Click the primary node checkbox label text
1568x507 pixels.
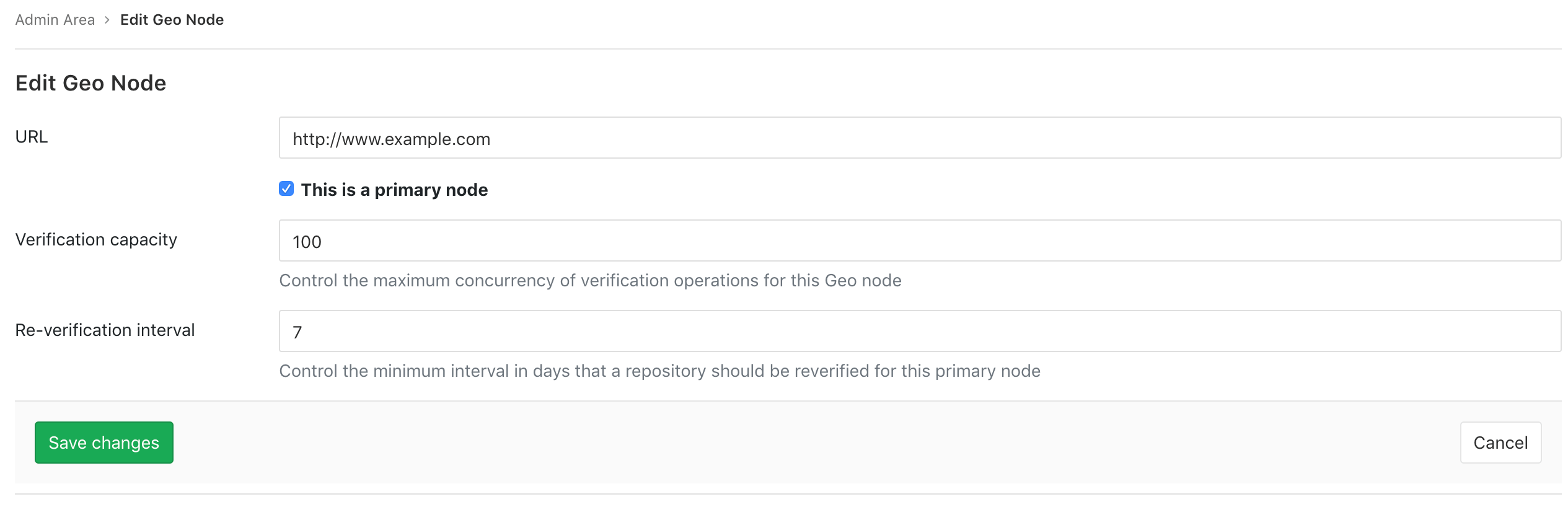click(394, 189)
